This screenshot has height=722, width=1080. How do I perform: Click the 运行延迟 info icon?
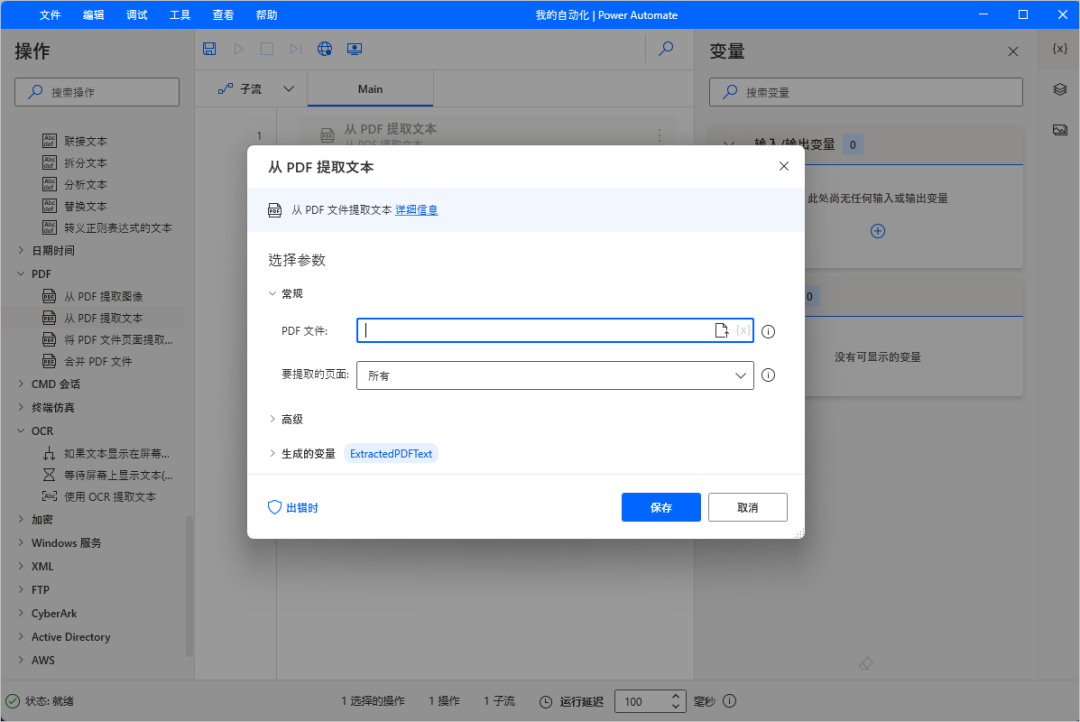730,701
